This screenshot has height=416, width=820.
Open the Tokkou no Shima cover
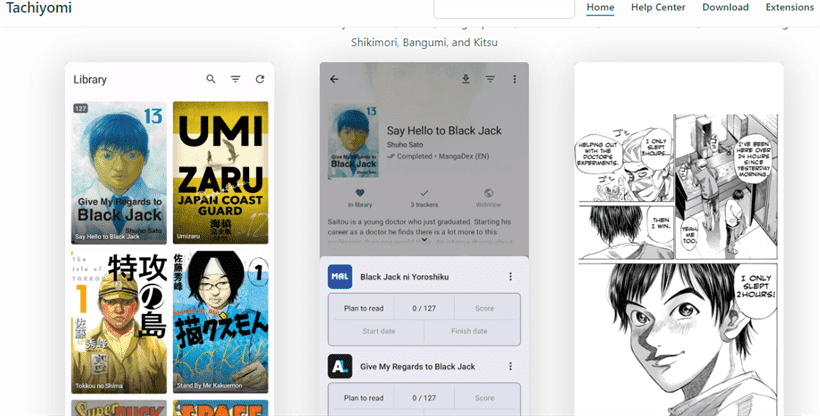tap(119, 322)
